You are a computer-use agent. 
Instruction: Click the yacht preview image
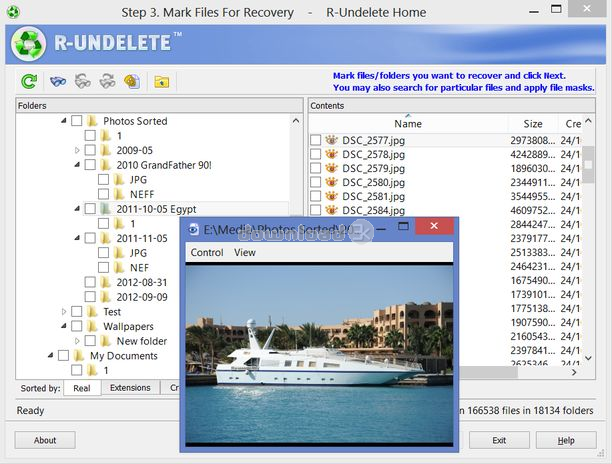pos(319,354)
